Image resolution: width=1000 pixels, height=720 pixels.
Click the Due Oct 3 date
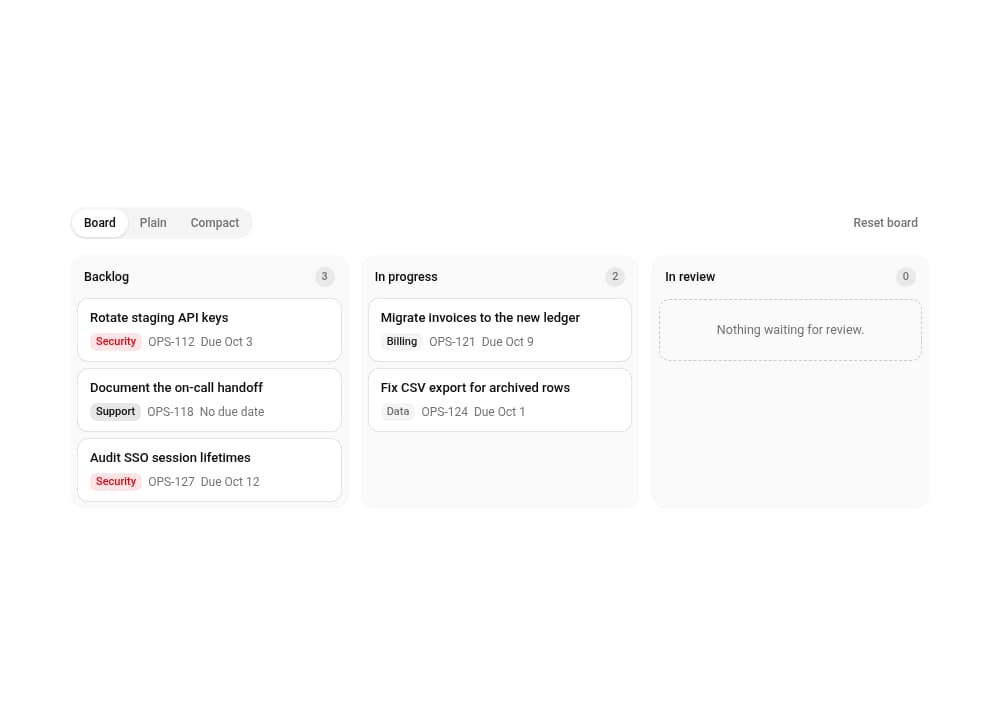(x=226, y=342)
